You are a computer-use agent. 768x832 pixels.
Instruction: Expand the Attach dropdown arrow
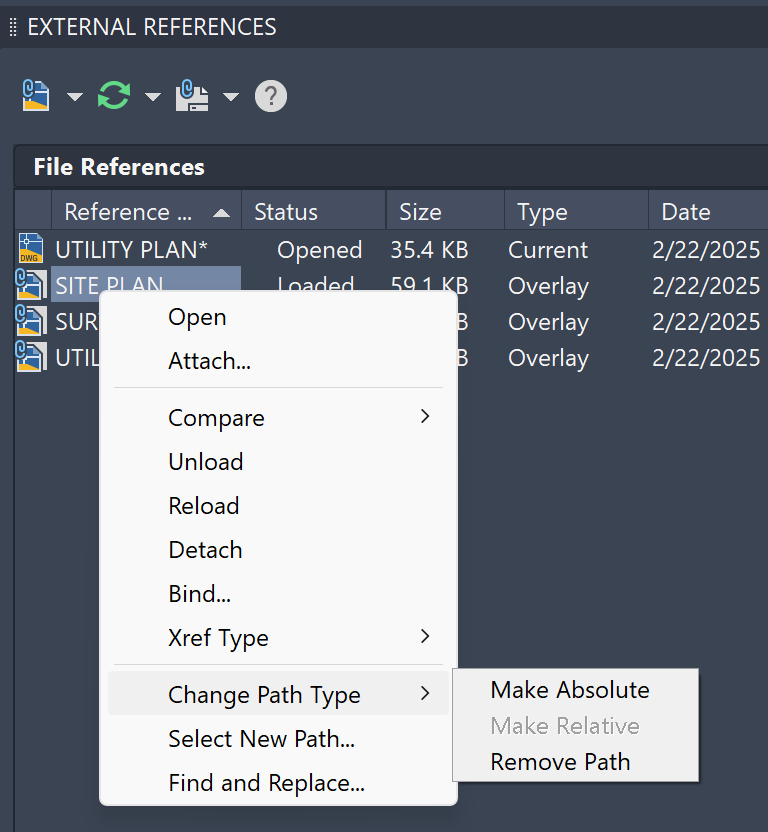click(x=75, y=97)
